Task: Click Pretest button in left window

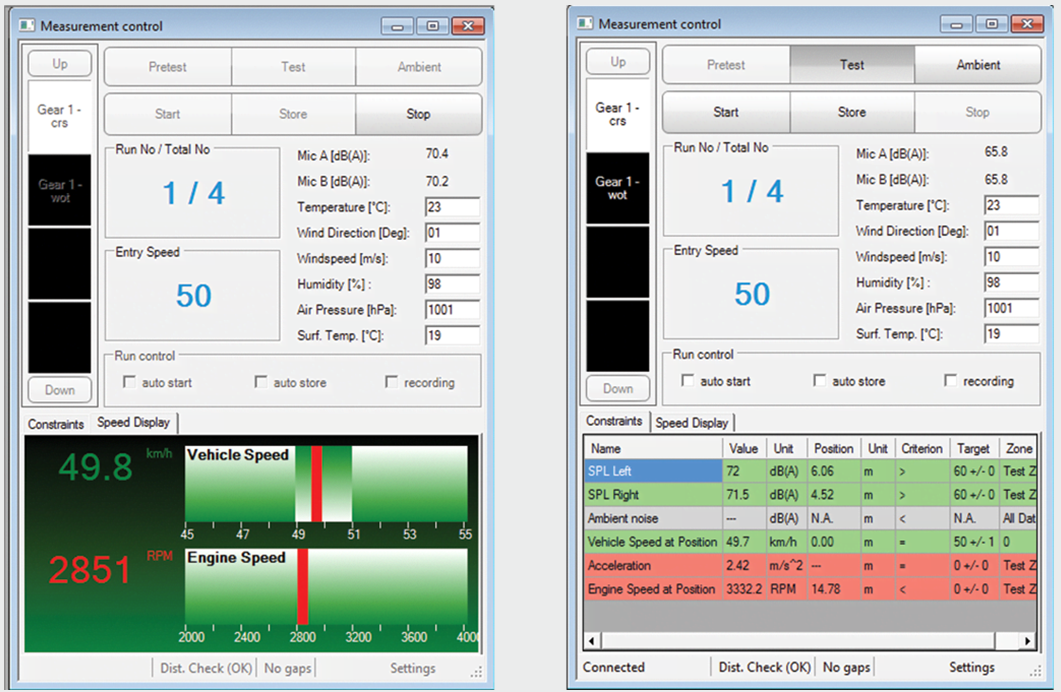Action: tap(168, 67)
